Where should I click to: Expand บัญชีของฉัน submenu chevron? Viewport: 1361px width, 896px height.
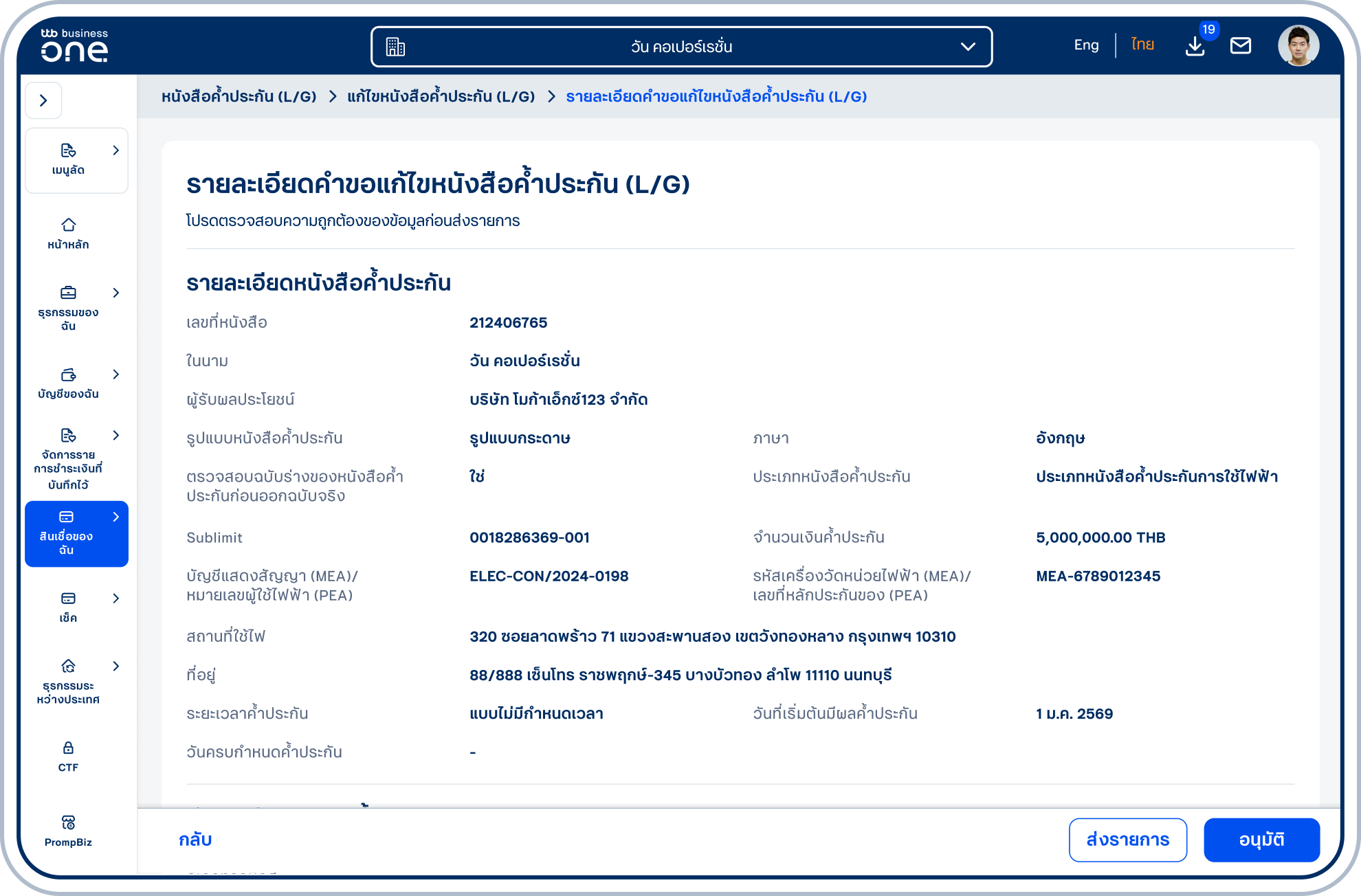(x=116, y=374)
